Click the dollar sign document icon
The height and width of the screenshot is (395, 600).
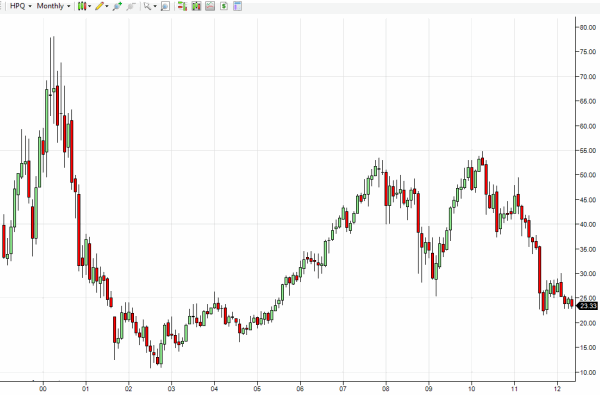[x=224, y=6]
